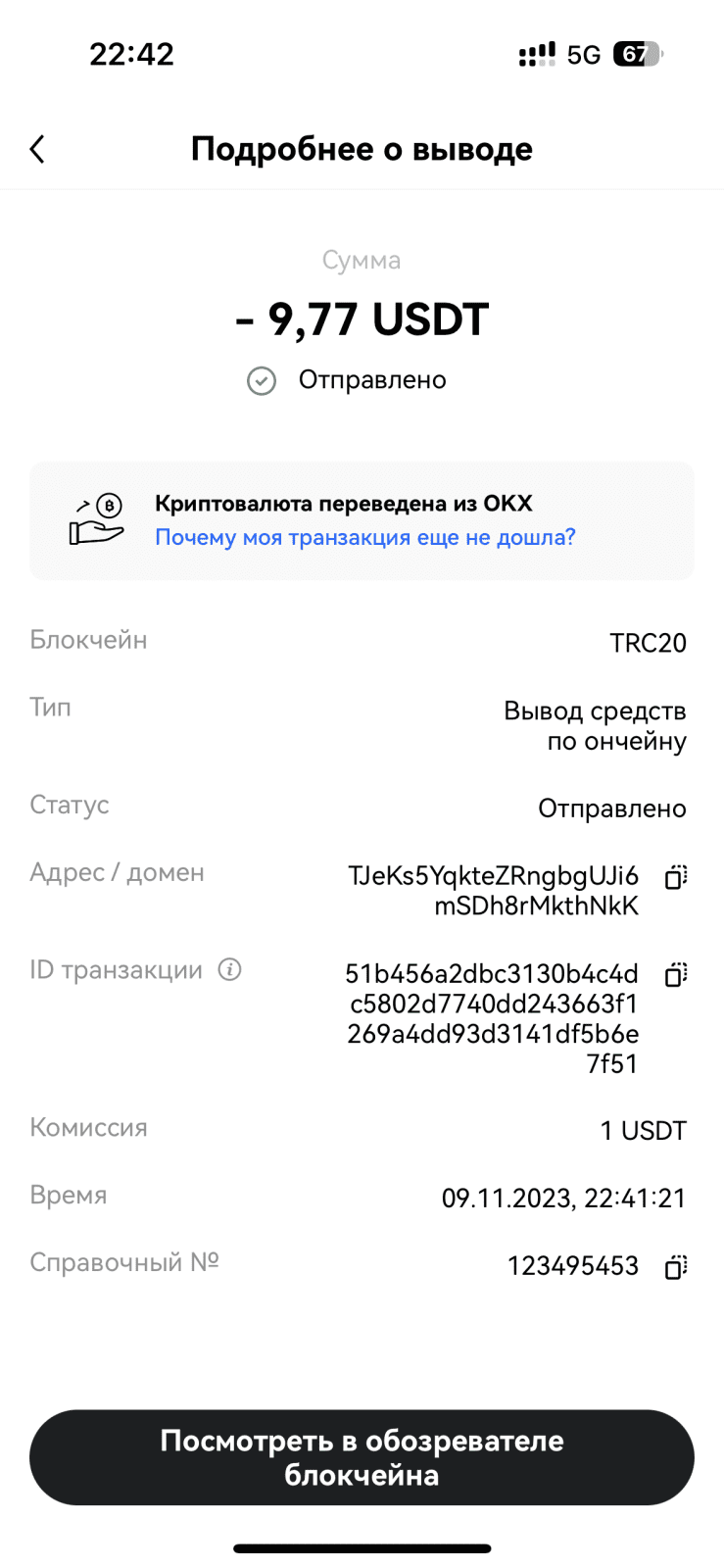The height and width of the screenshot is (1568, 724).
Task: Copy the transaction ID
Action: click(675, 974)
